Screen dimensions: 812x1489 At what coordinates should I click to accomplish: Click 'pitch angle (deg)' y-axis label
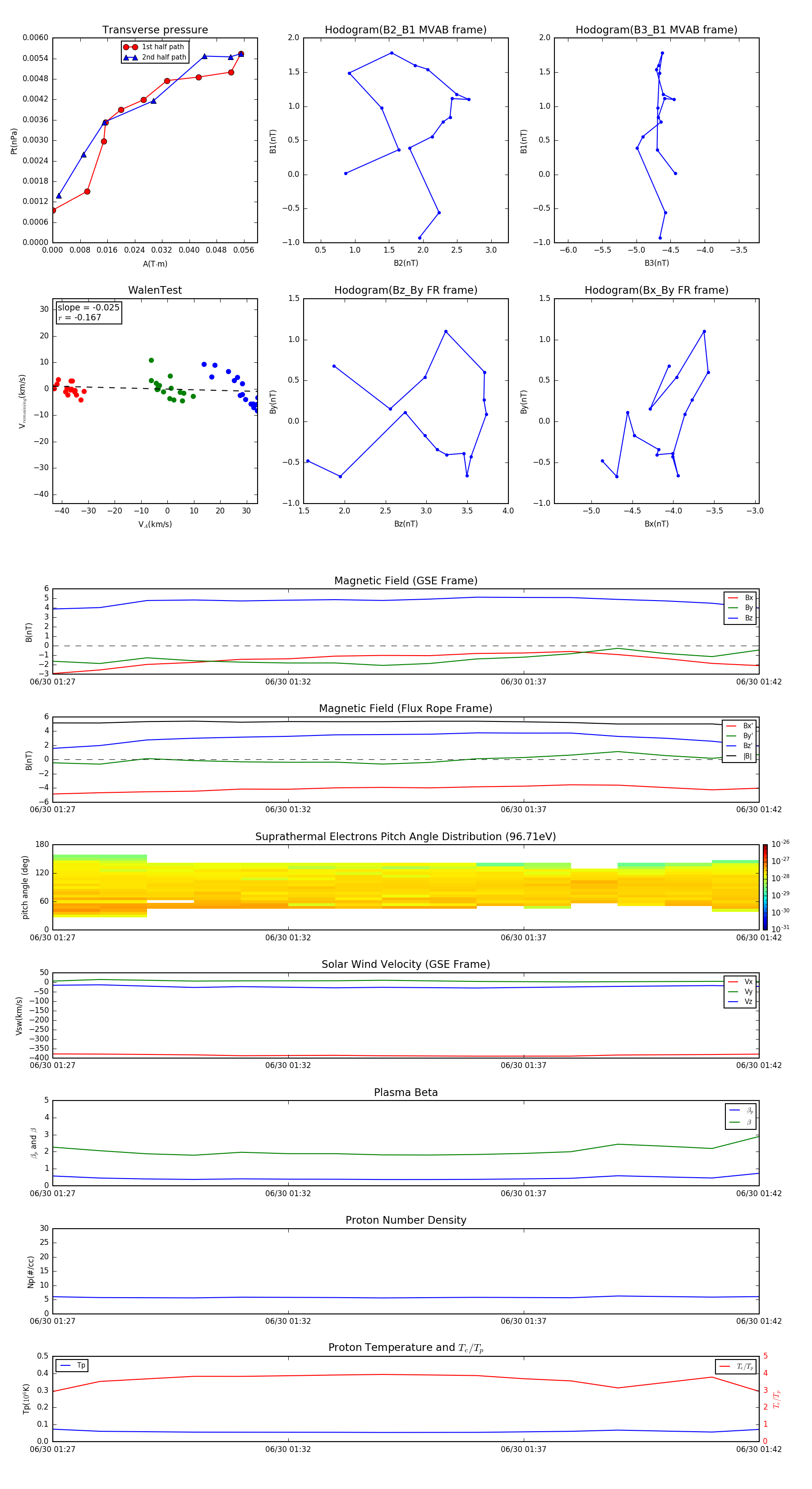click(x=25, y=887)
